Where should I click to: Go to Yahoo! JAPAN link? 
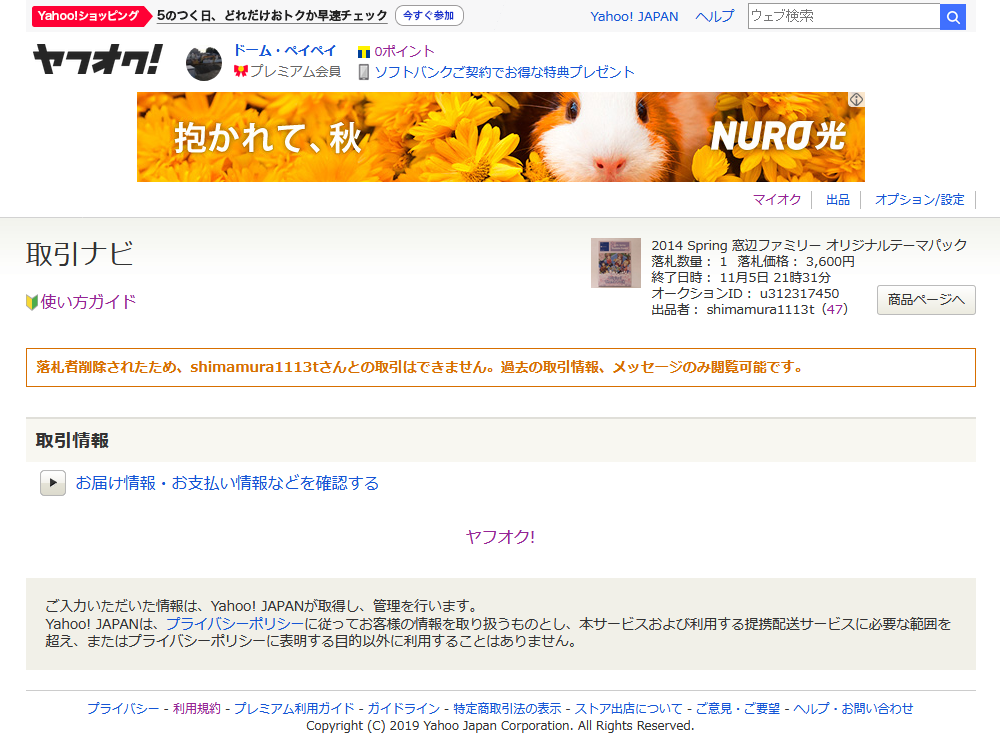pyautogui.click(x=634, y=17)
